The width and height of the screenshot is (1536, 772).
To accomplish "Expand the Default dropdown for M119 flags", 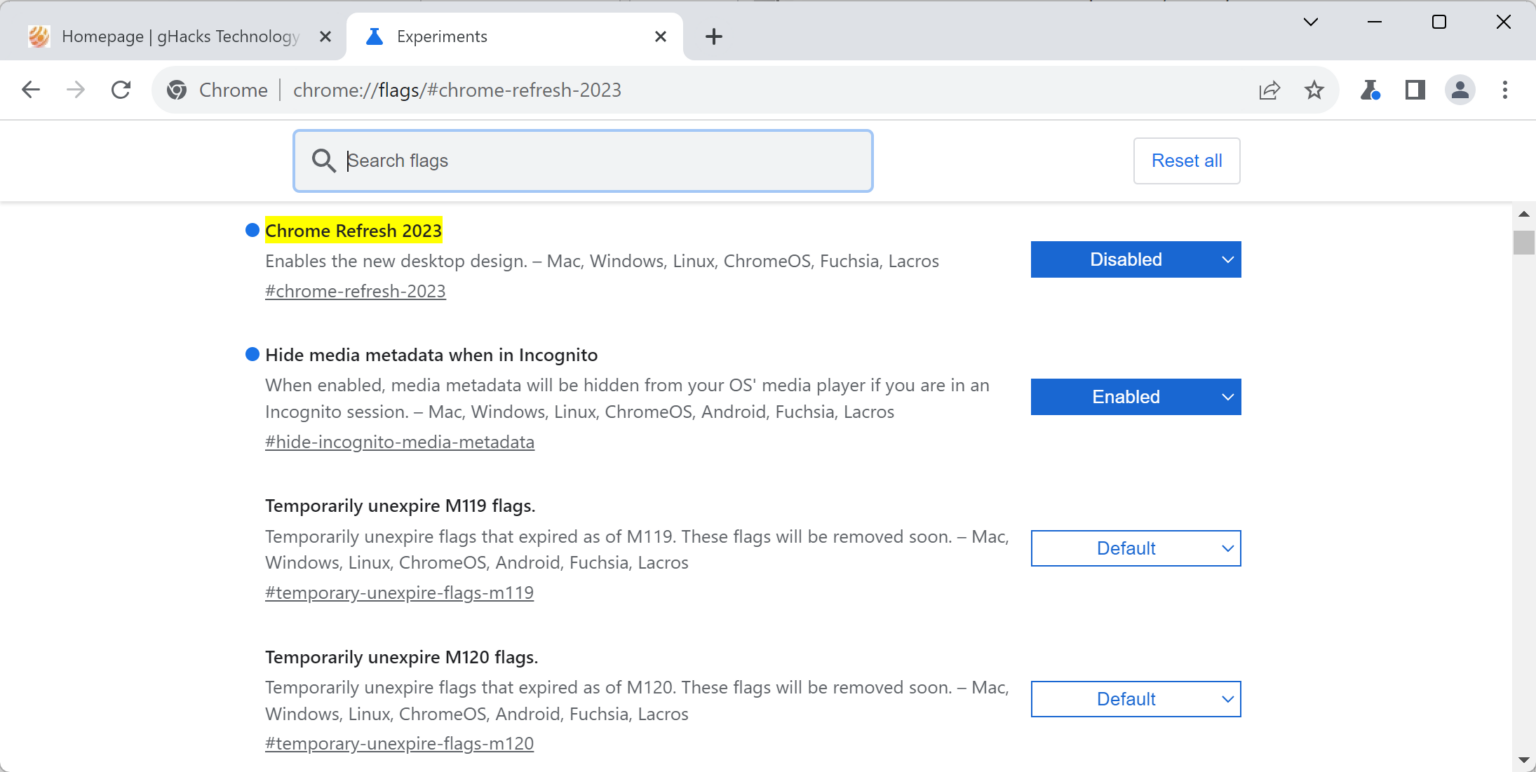I will point(1135,548).
